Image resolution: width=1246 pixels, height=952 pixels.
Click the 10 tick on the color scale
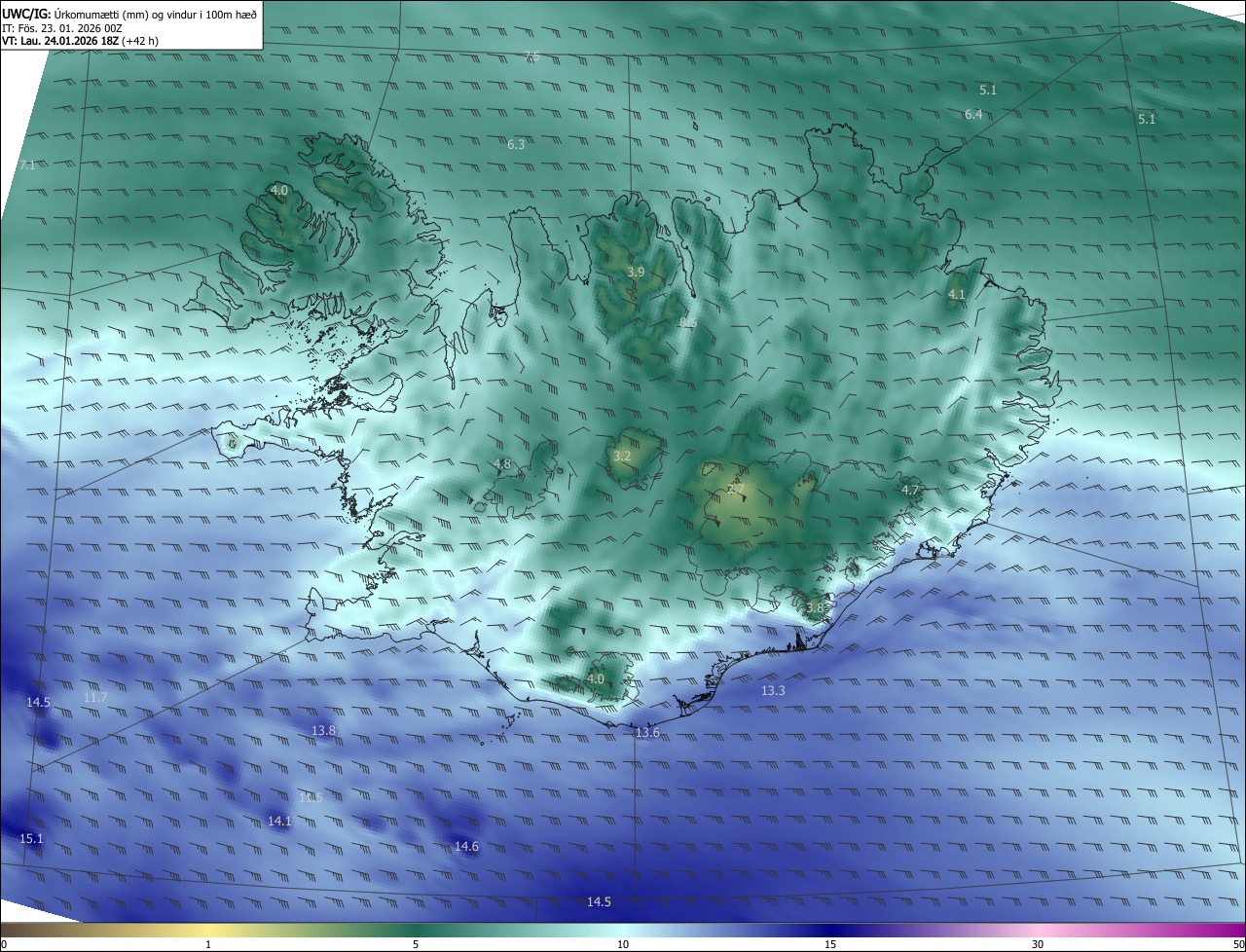(623, 944)
